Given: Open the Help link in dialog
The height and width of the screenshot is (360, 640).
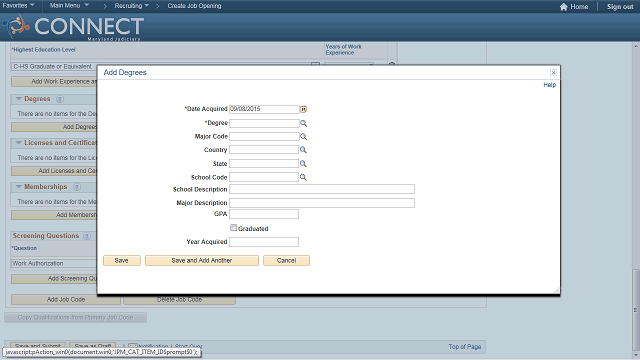Looking at the screenshot, I should pyautogui.click(x=549, y=85).
